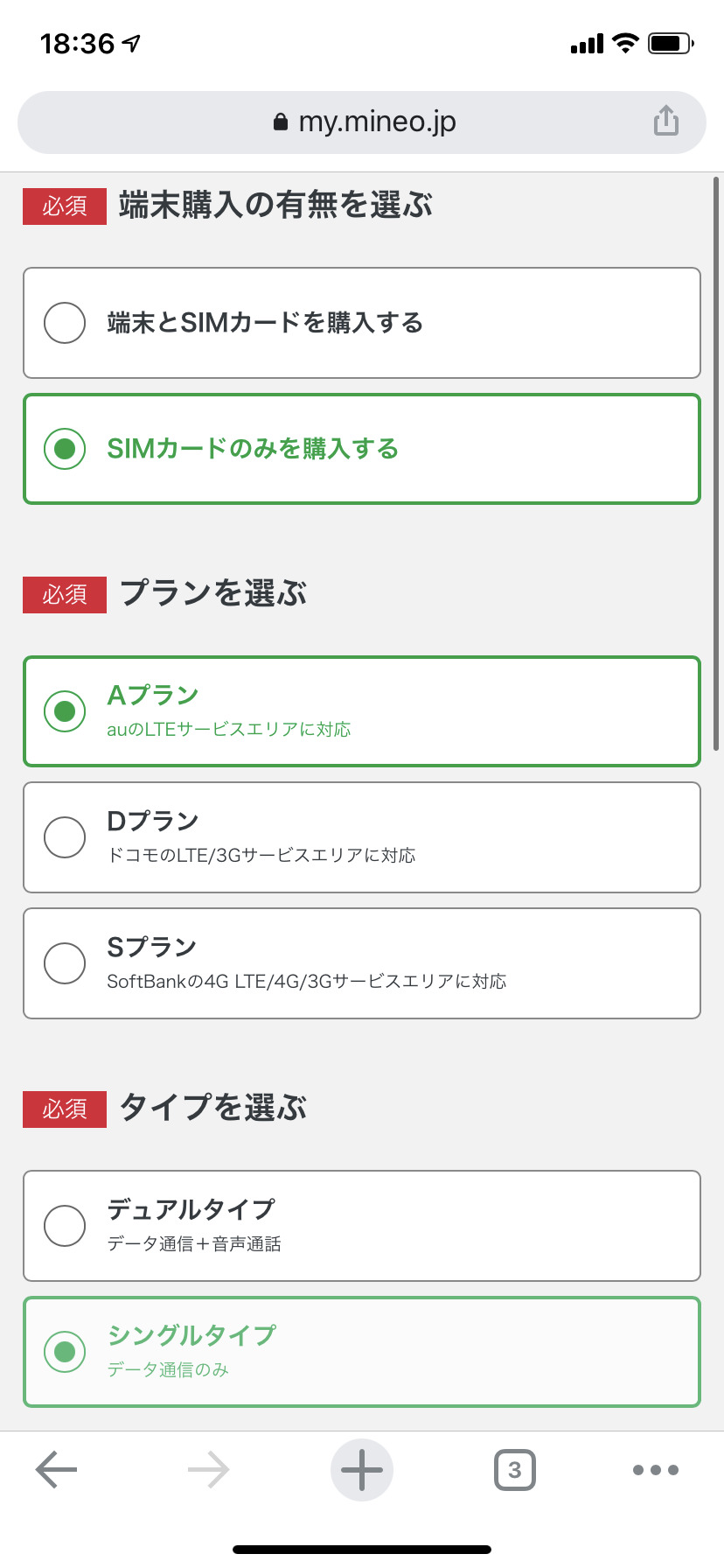Screen dimensions: 724x1568
Task: Tap the page scrollbar on the right edge
Action: [x=717, y=464]
